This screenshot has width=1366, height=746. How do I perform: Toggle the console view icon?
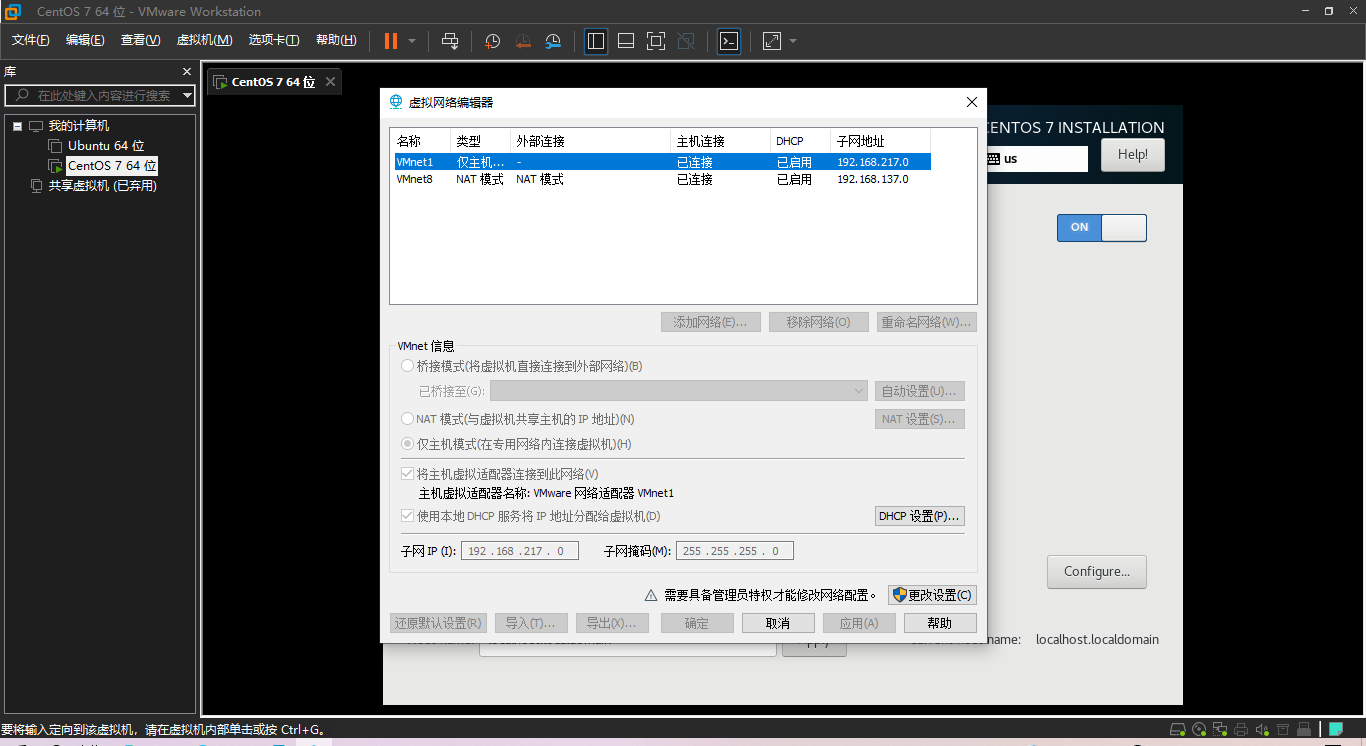click(x=730, y=41)
